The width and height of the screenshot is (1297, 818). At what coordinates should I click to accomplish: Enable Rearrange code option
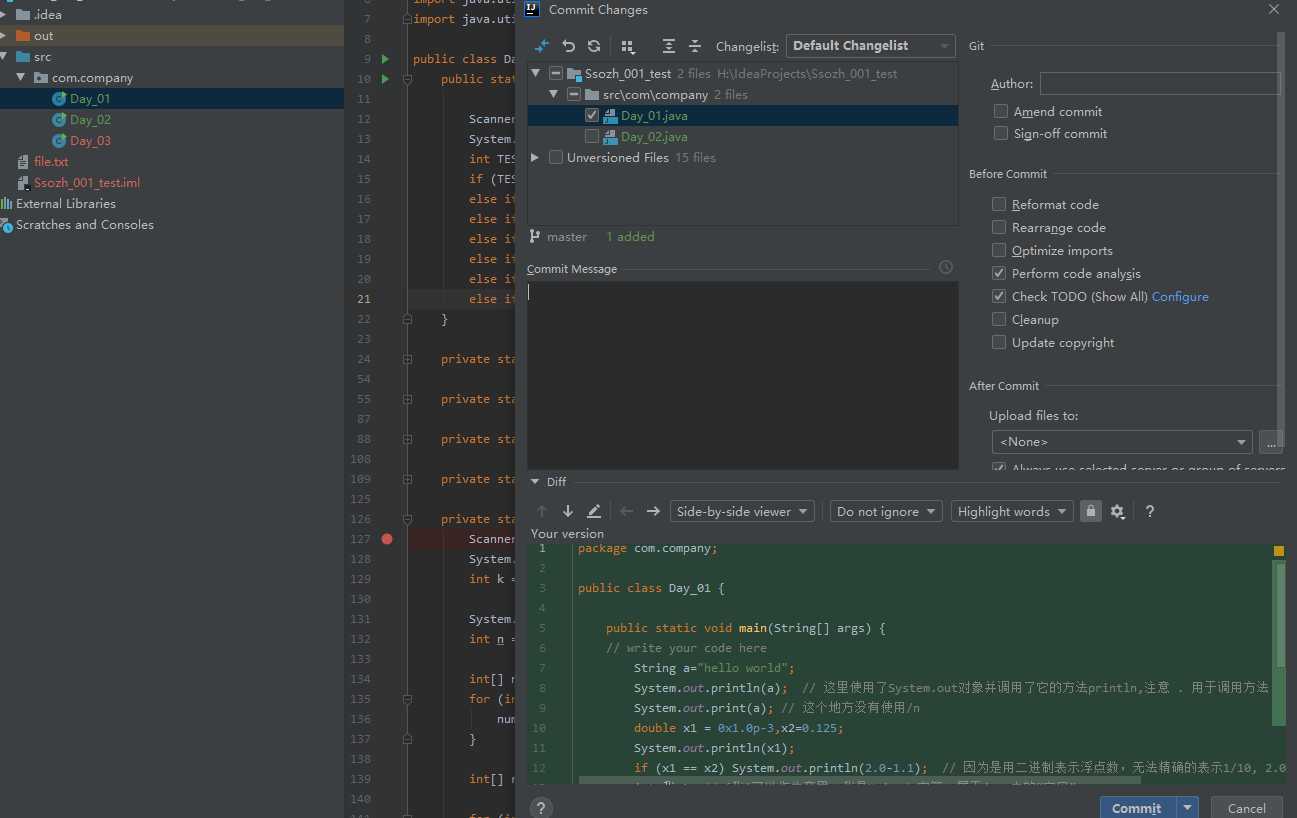(999, 227)
